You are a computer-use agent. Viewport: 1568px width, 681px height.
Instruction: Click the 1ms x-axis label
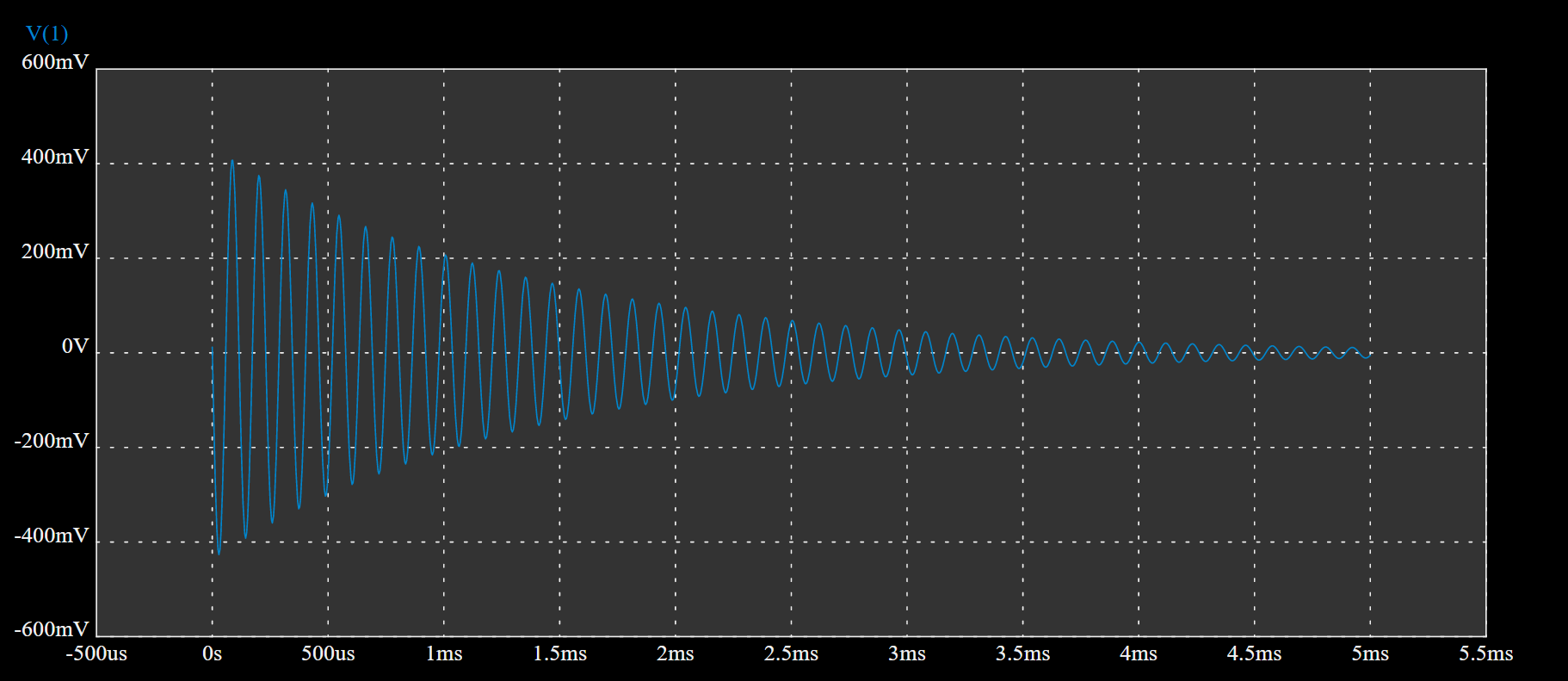[444, 653]
